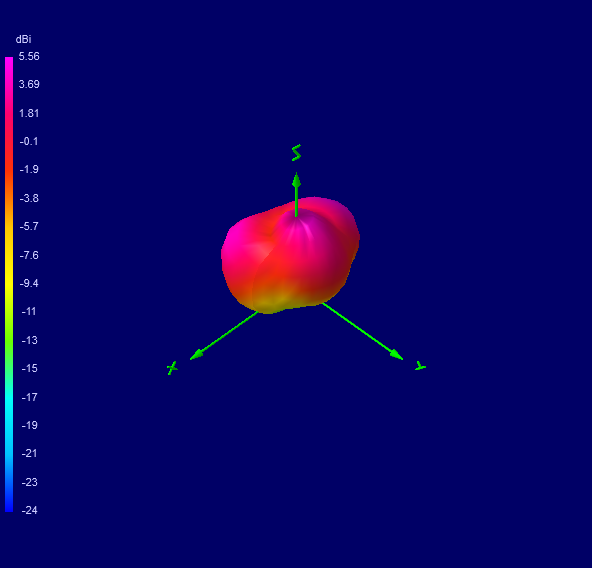Click the -21 scale value
This screenshot has width=592, height=568.
point(29,453)
